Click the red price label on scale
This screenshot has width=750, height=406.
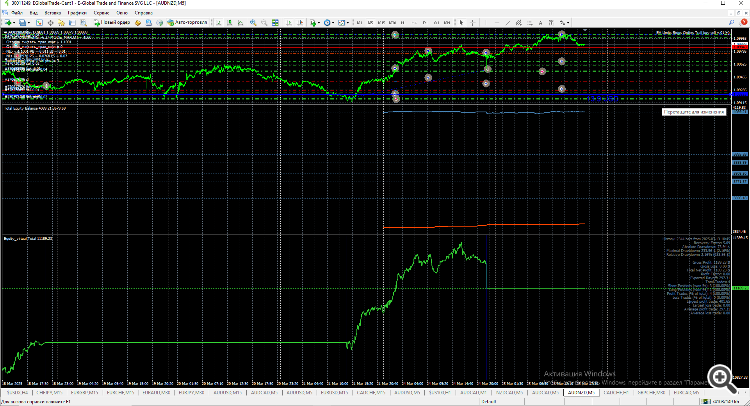click(x=740, y=46)
